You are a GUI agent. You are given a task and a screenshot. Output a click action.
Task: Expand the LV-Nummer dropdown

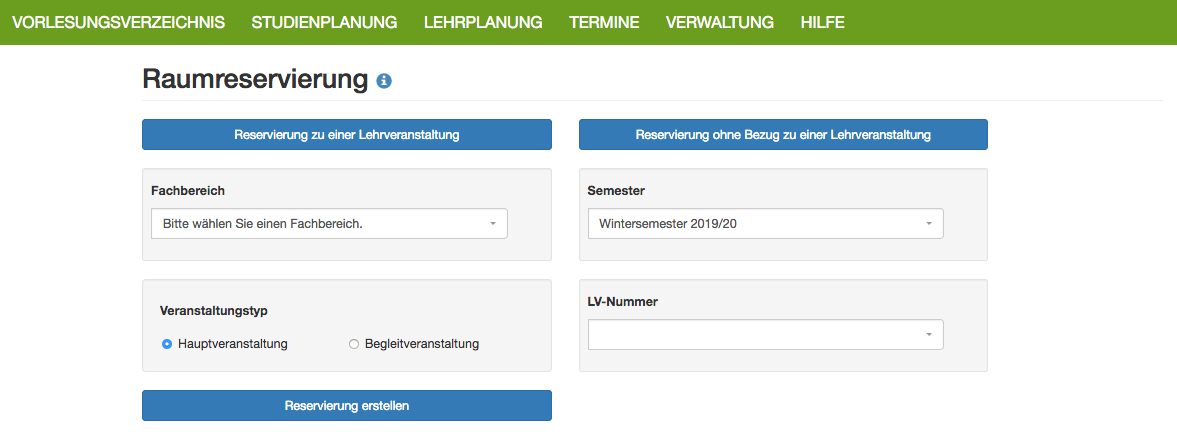tap(766, 335)
